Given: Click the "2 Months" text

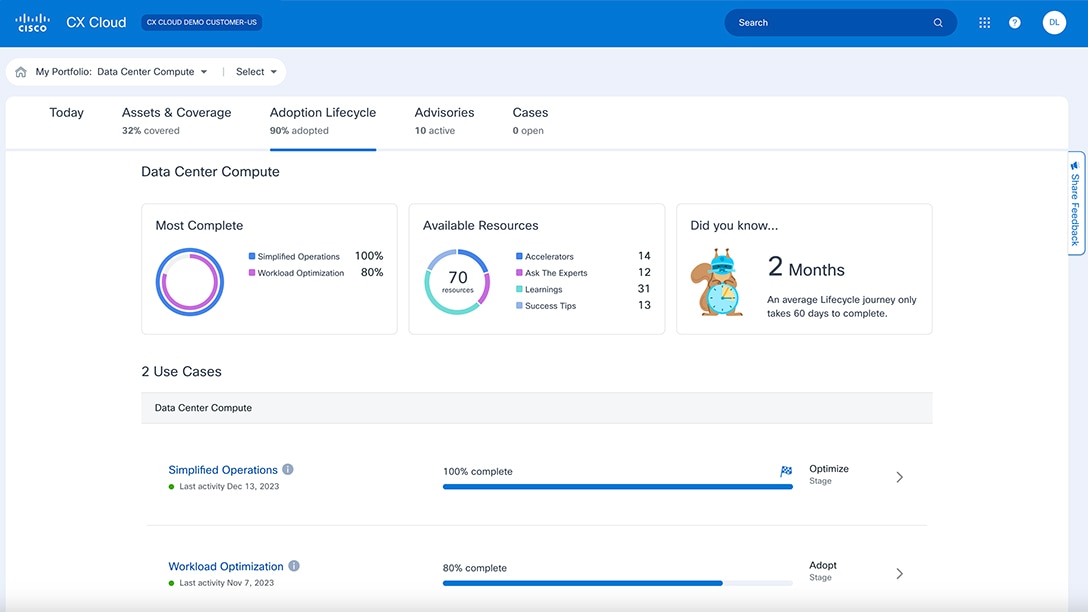Looking at the screenshot, I should pyautogui.click(x=806, y=268).
